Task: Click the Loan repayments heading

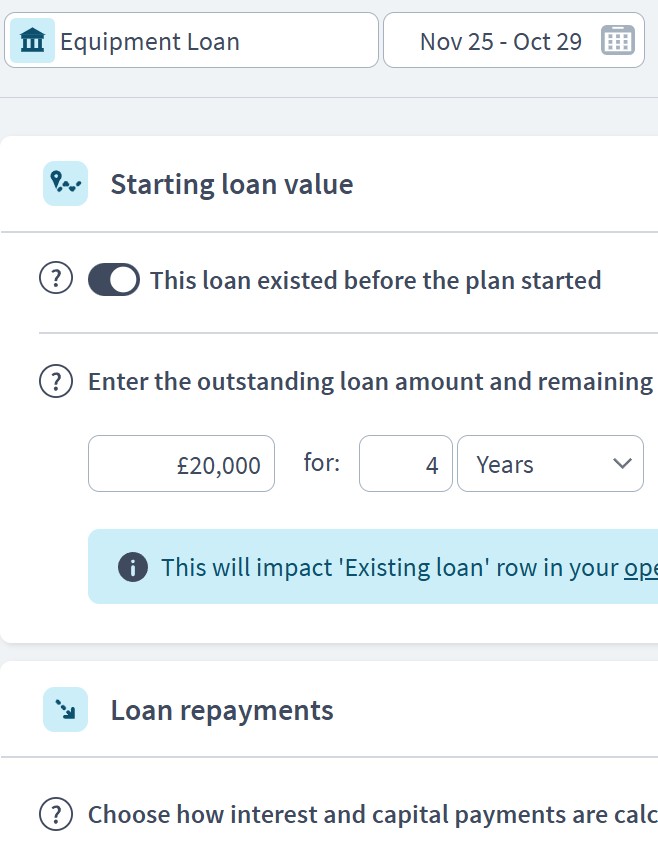Action: pyautogui.click(x=222, y=710)
